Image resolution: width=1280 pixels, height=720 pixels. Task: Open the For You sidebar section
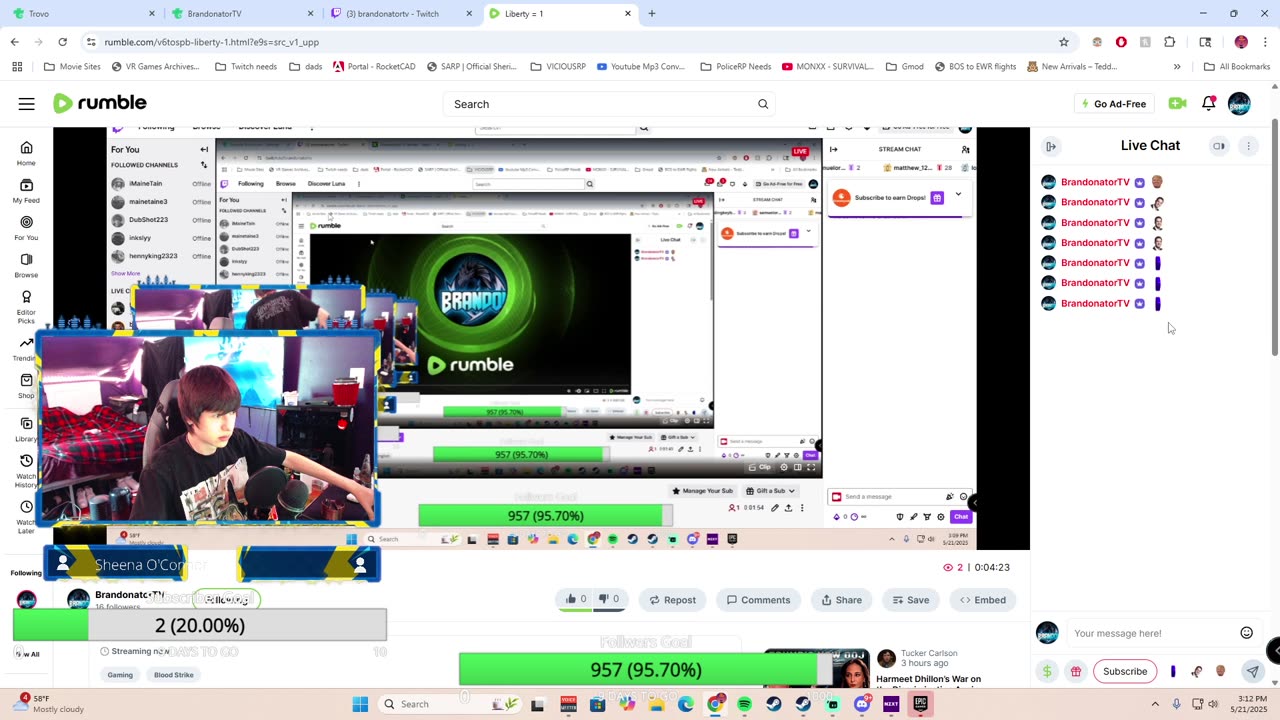click(x=26, y=228)
